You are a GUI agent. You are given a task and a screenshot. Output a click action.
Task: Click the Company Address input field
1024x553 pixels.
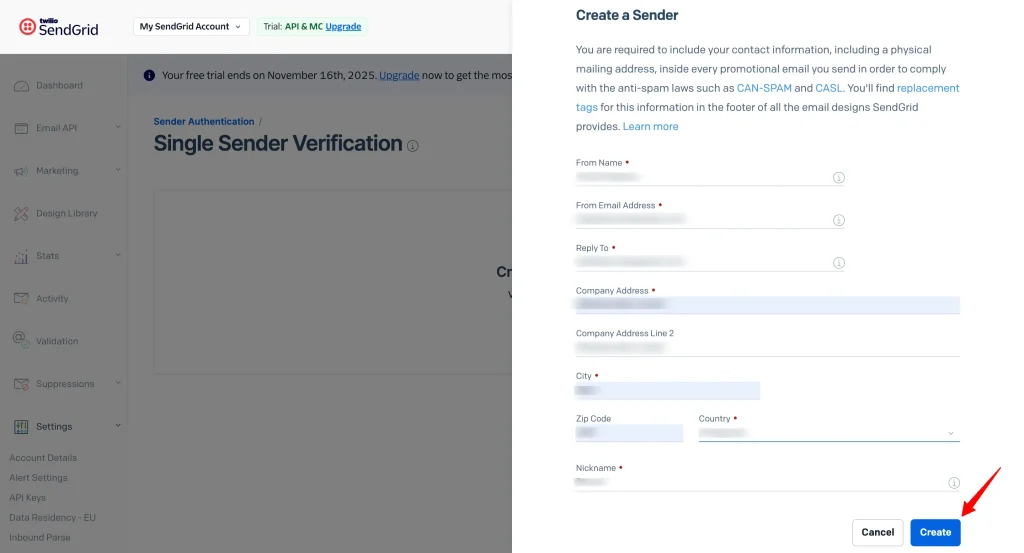(767, 304)
